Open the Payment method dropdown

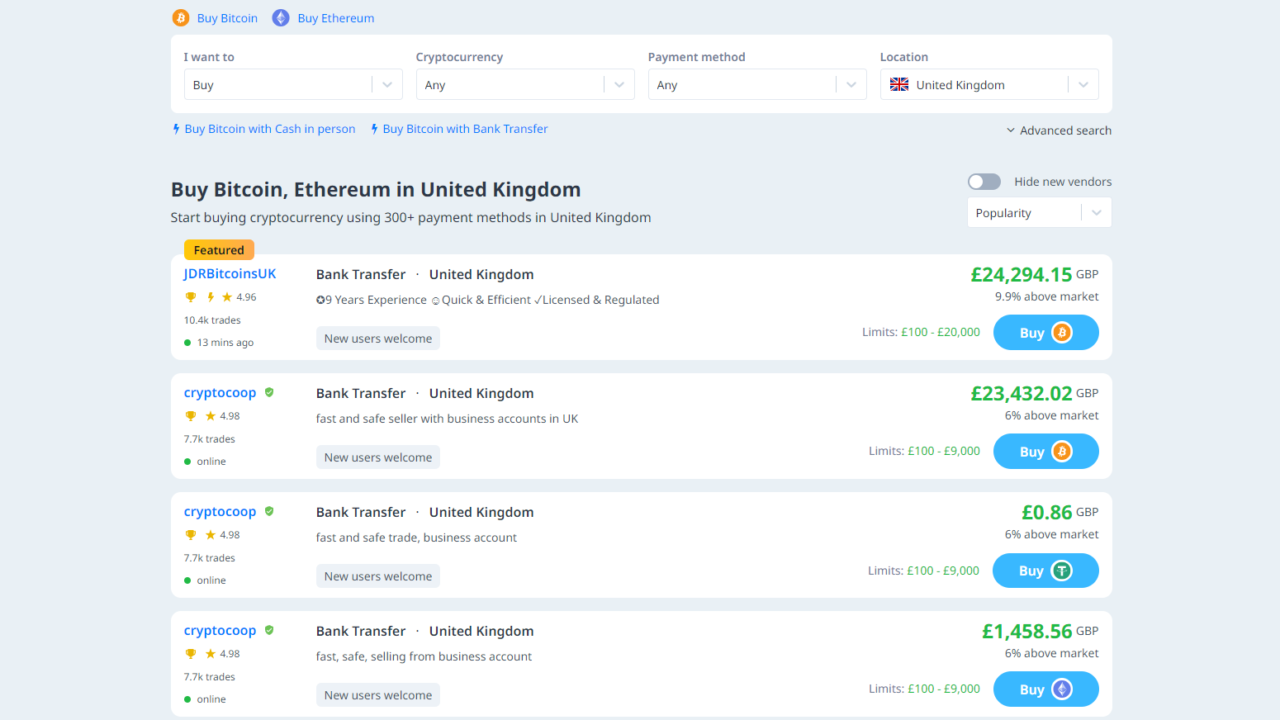tap(757, 85)
